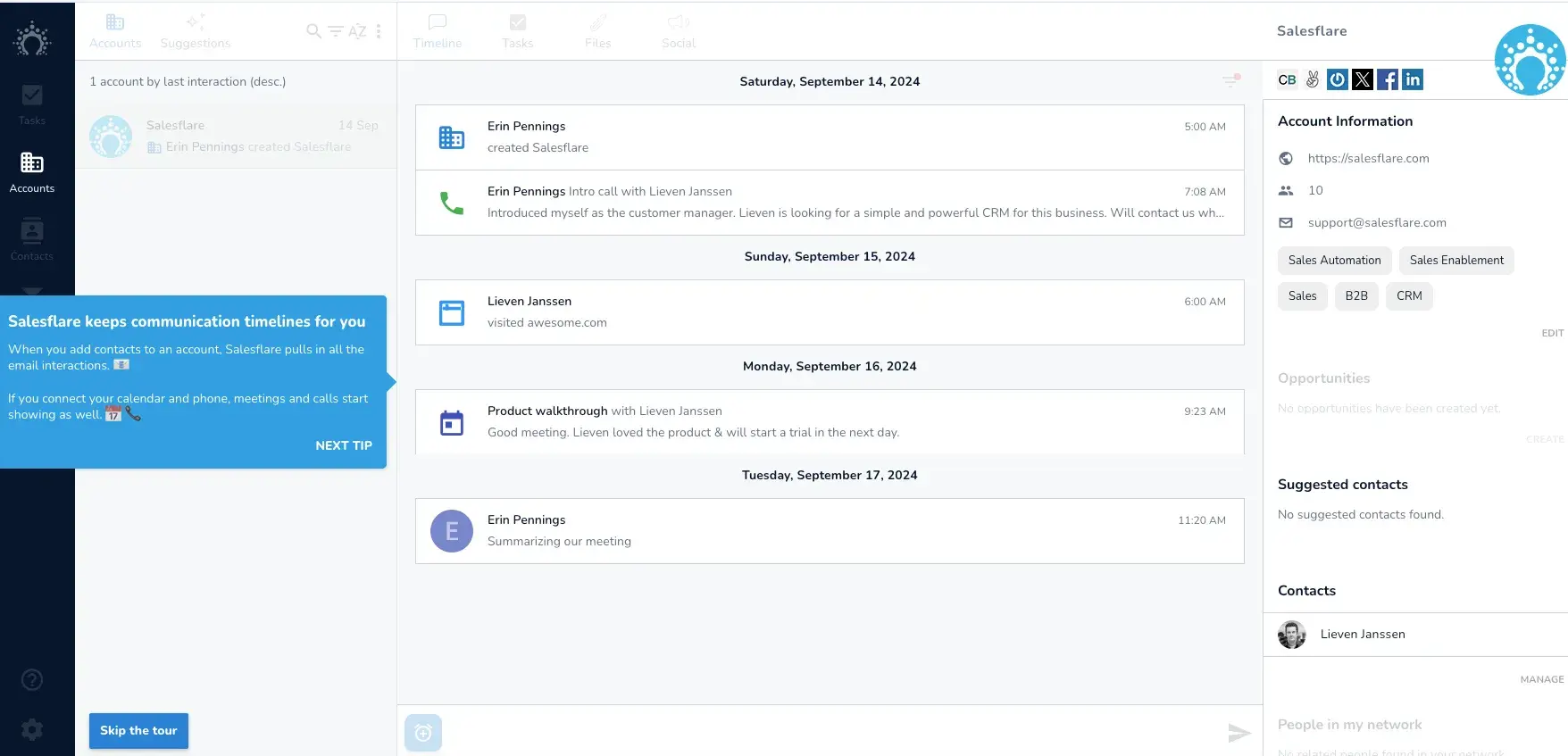Click the Crunchbase social icon
This screenshot has height=756, width=1568.
pyautogui.click(x=1287, y=79)
